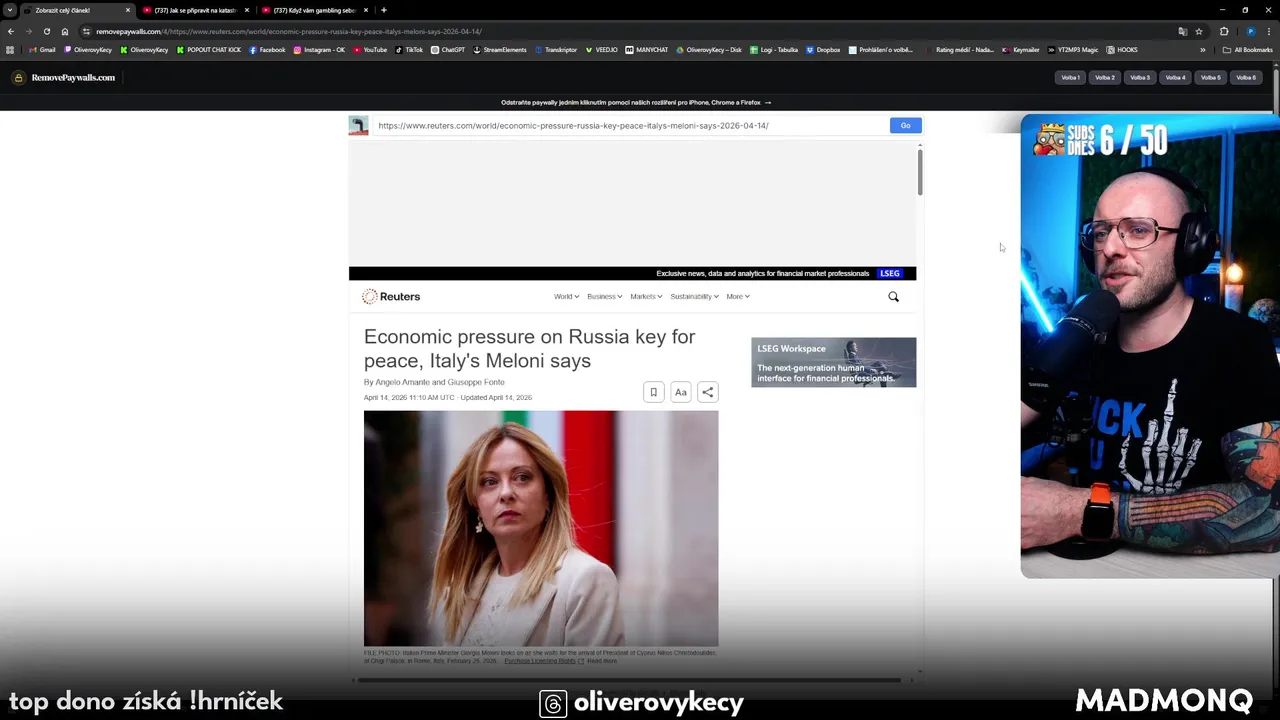
Task: Expand the Reuters Sustainability menu
Action: point(694,297)
